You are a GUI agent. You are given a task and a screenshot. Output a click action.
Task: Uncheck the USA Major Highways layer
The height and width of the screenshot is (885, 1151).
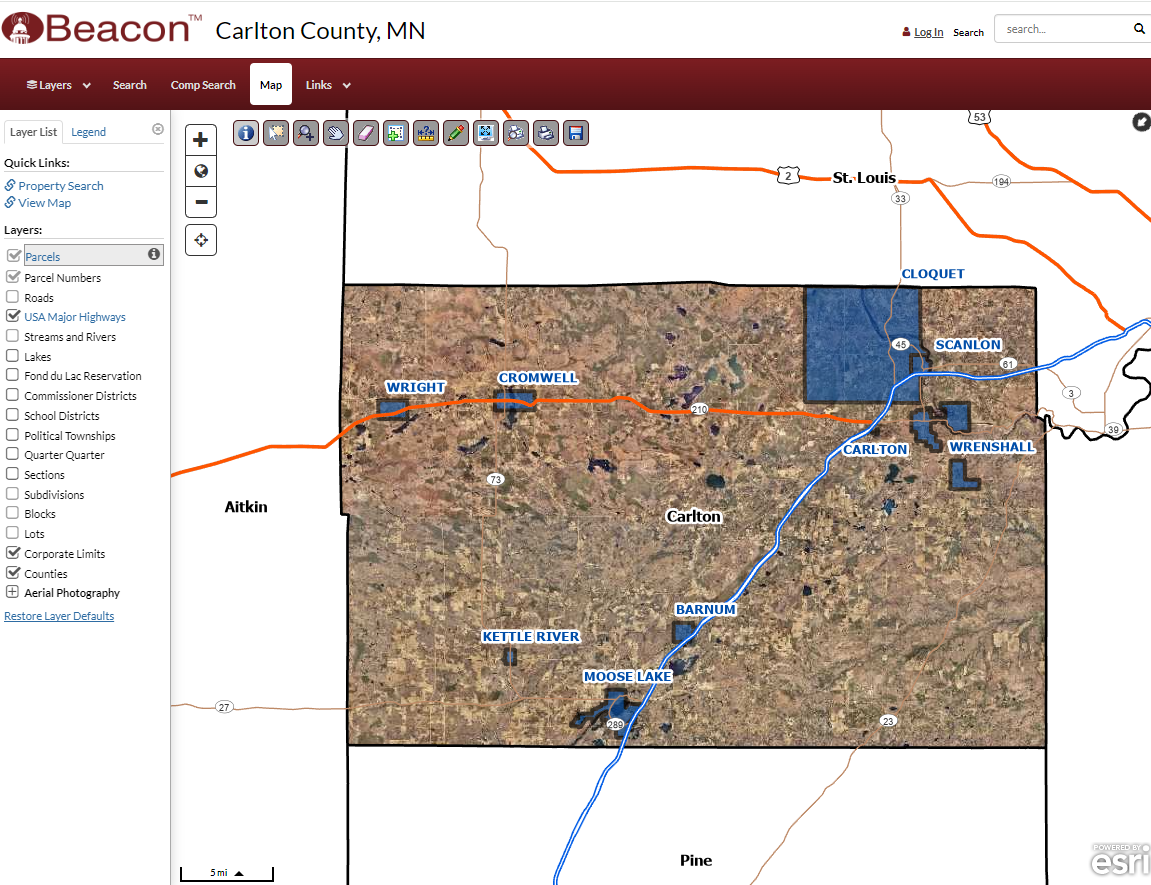[13, 316]
